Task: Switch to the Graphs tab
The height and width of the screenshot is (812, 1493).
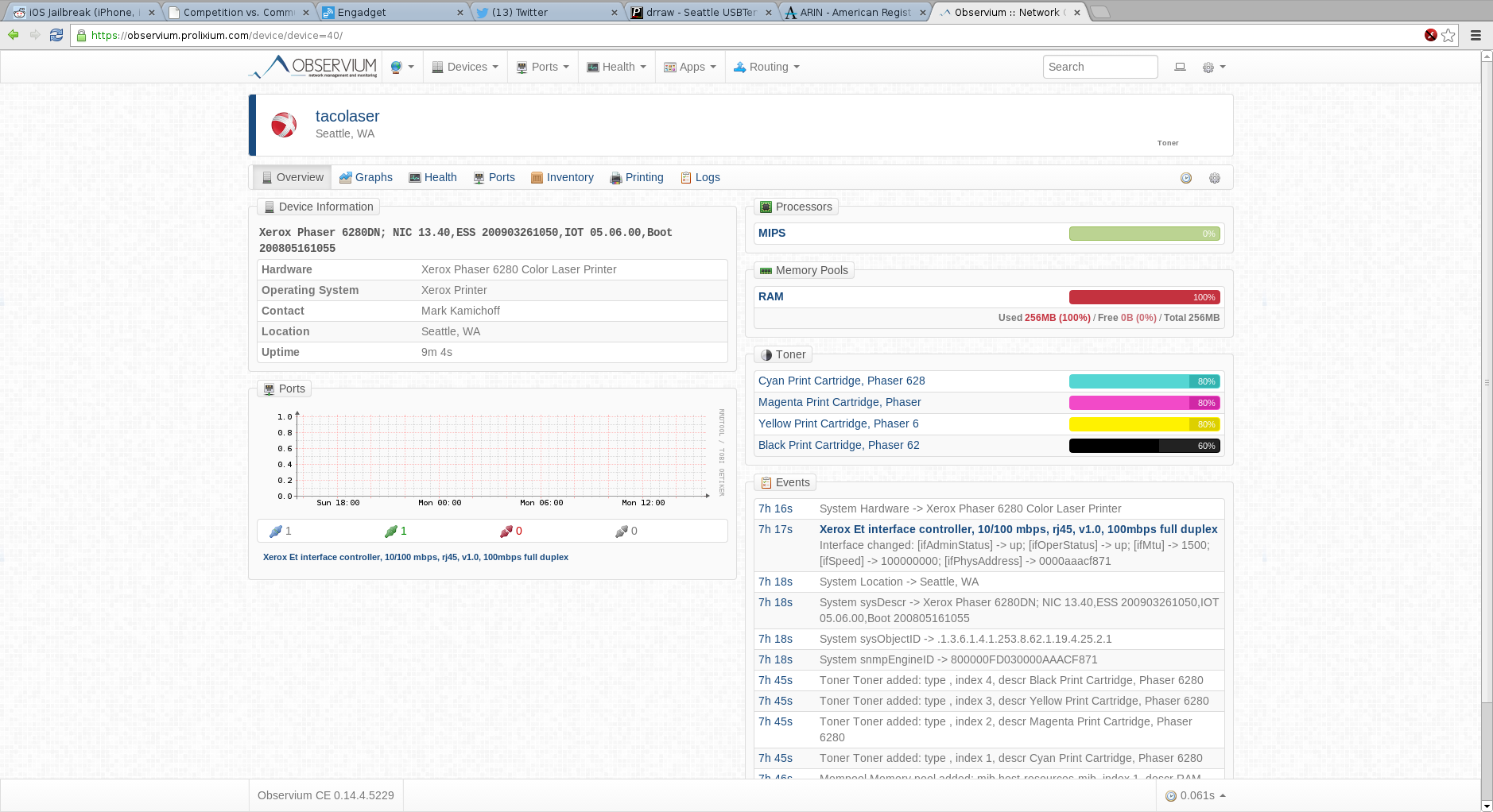Action: (366, 177)
